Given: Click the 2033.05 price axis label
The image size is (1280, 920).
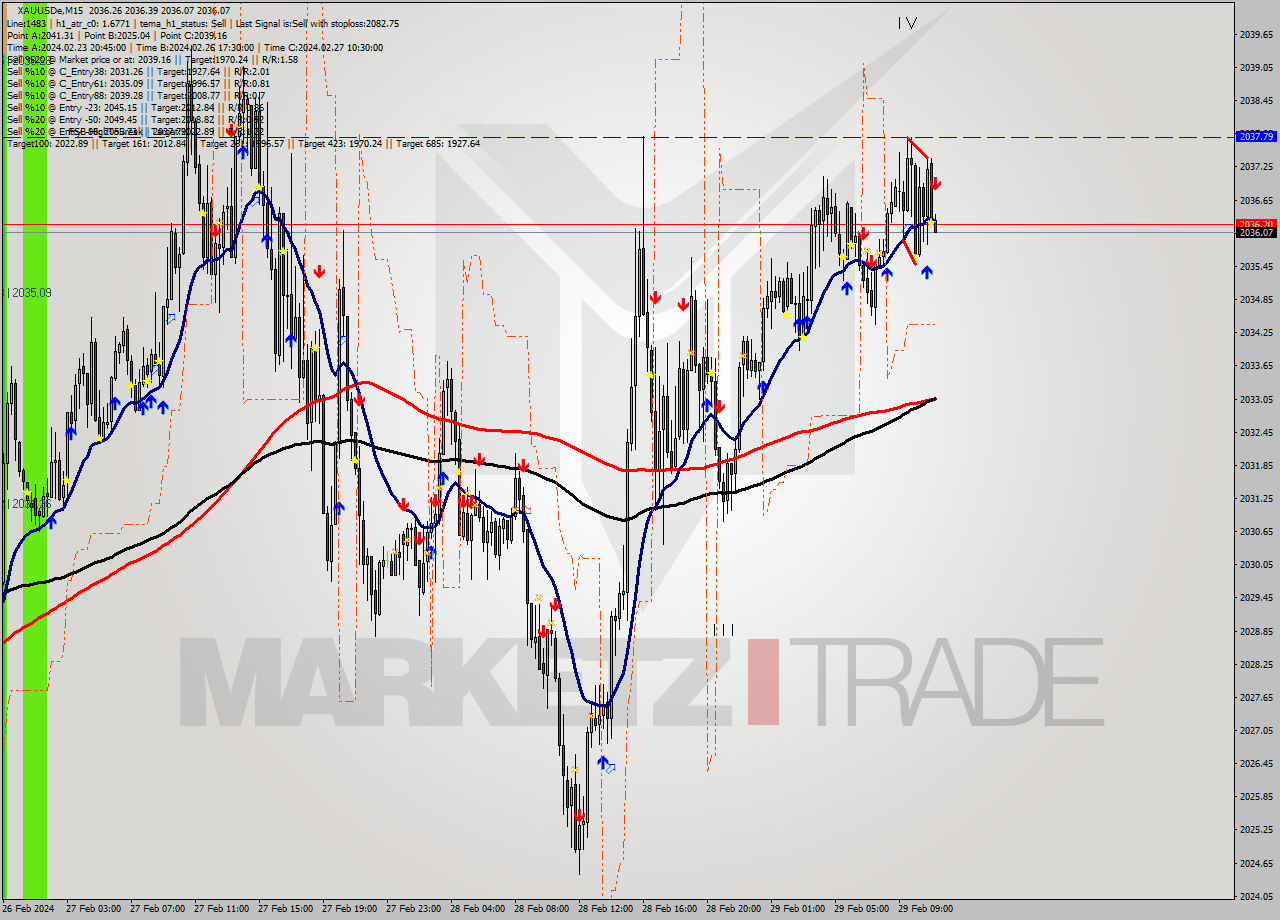Looking at the screenshot, I should coord(1256,399).
